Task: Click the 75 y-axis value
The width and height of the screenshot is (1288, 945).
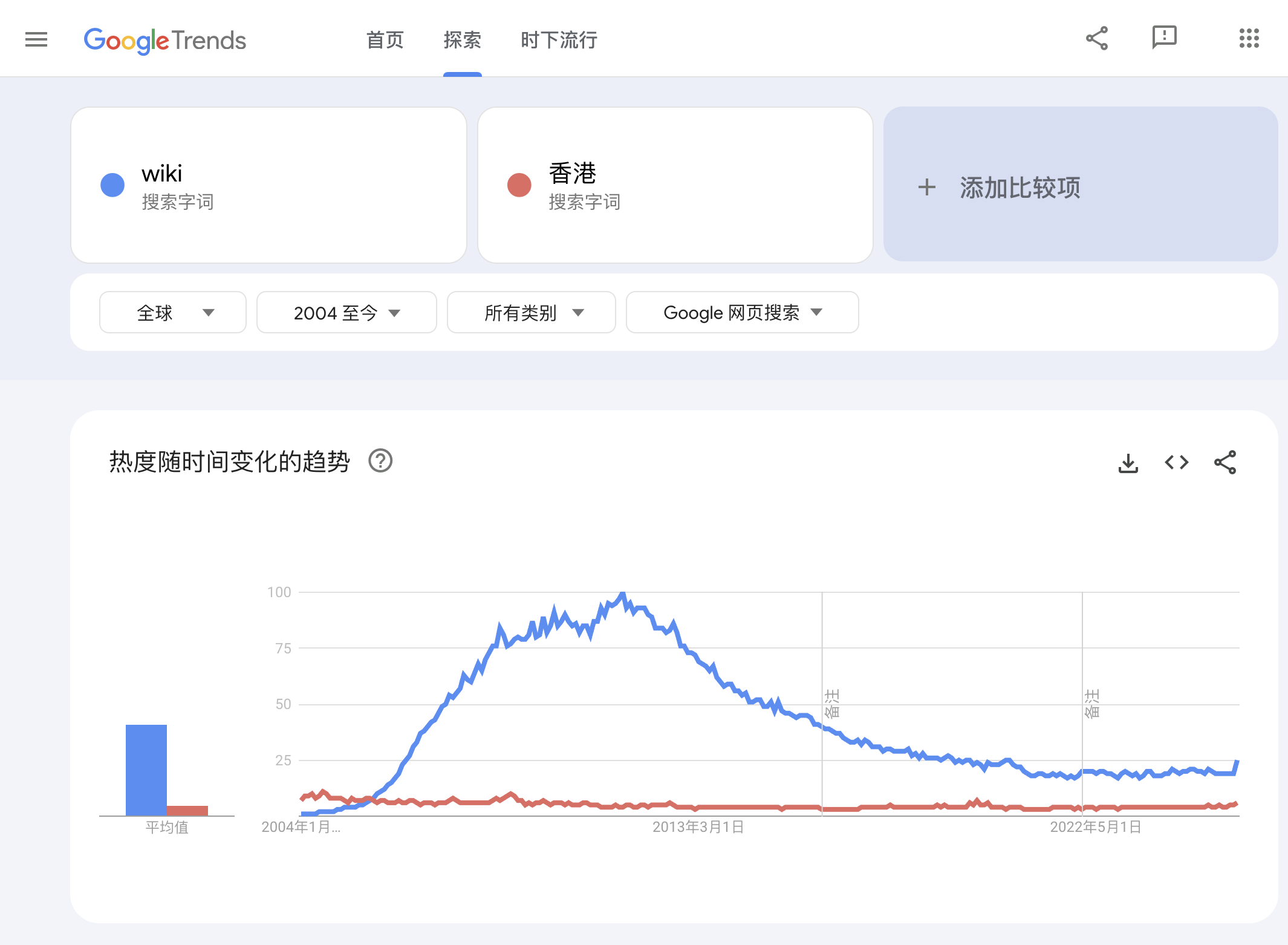Action: [283, 649]
